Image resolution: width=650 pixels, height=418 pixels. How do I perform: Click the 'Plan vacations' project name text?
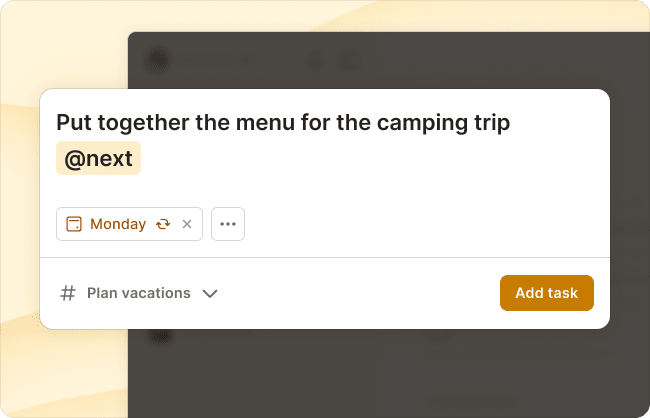(x=138, y=293)
